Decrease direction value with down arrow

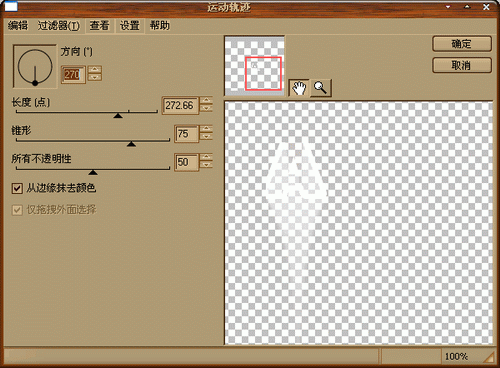[x=95, y=78]
